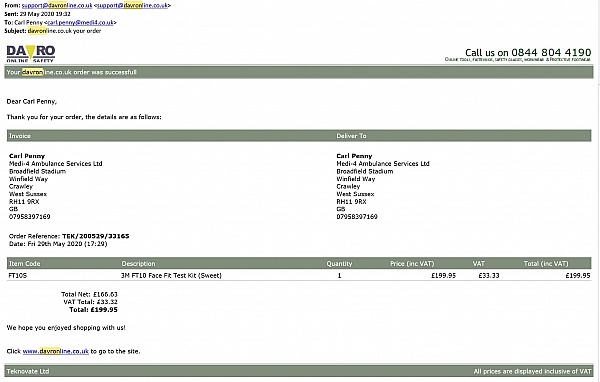Click the Description column header
This screenshot has height=382, width=600.
139,264
